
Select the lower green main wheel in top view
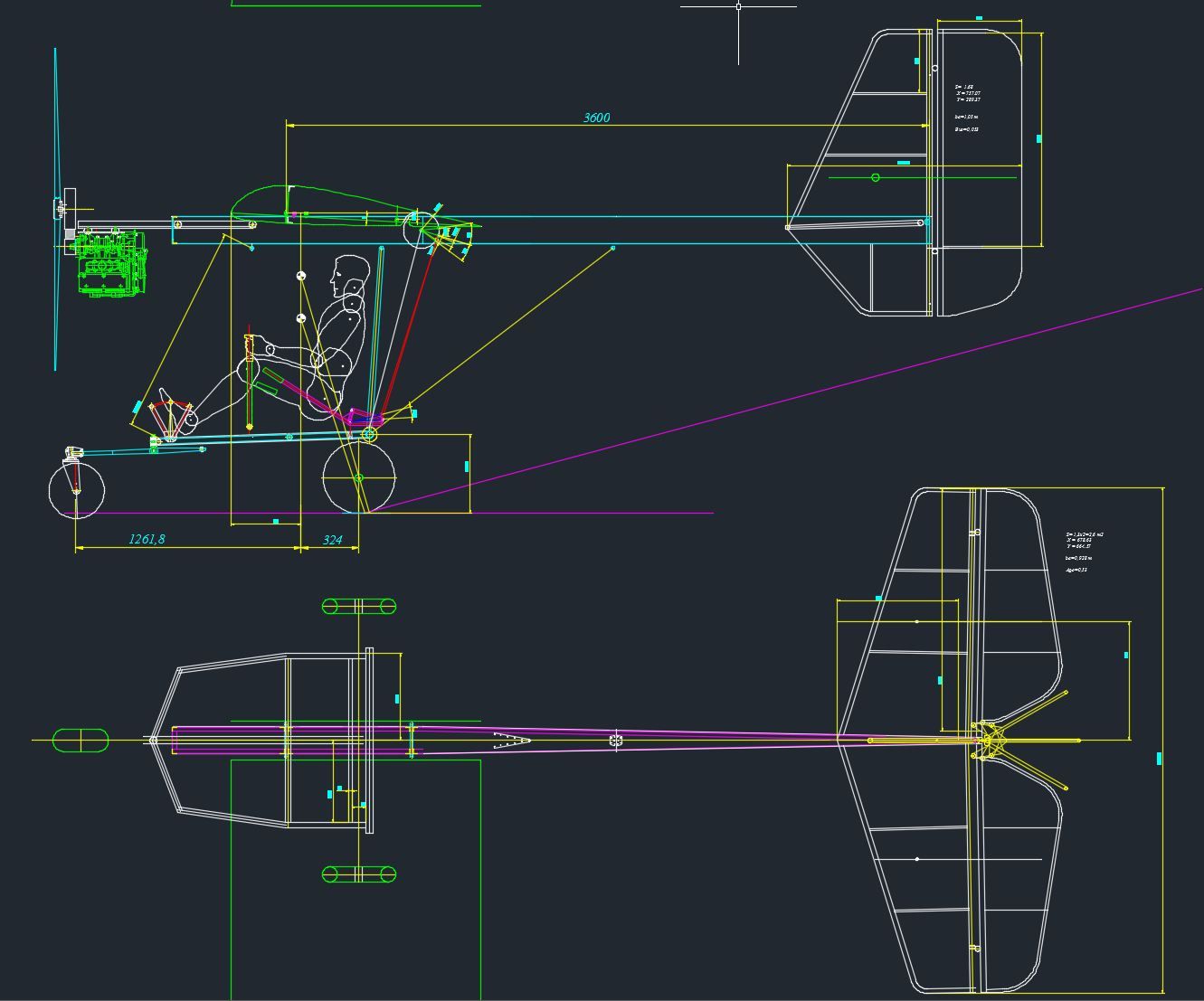tap(359, 874)
